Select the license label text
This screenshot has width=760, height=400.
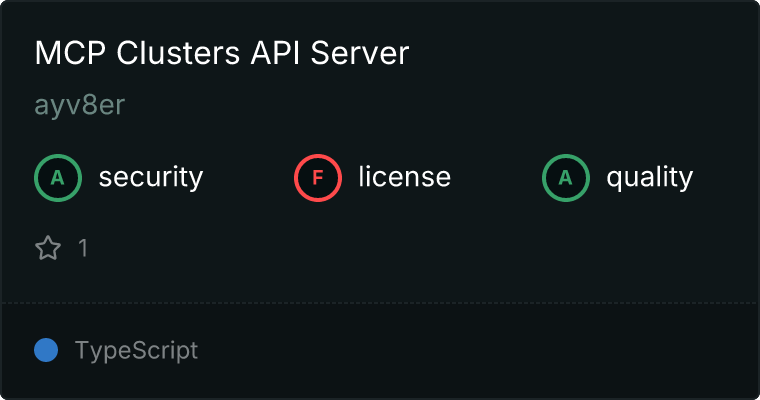(x=404, y=178)
